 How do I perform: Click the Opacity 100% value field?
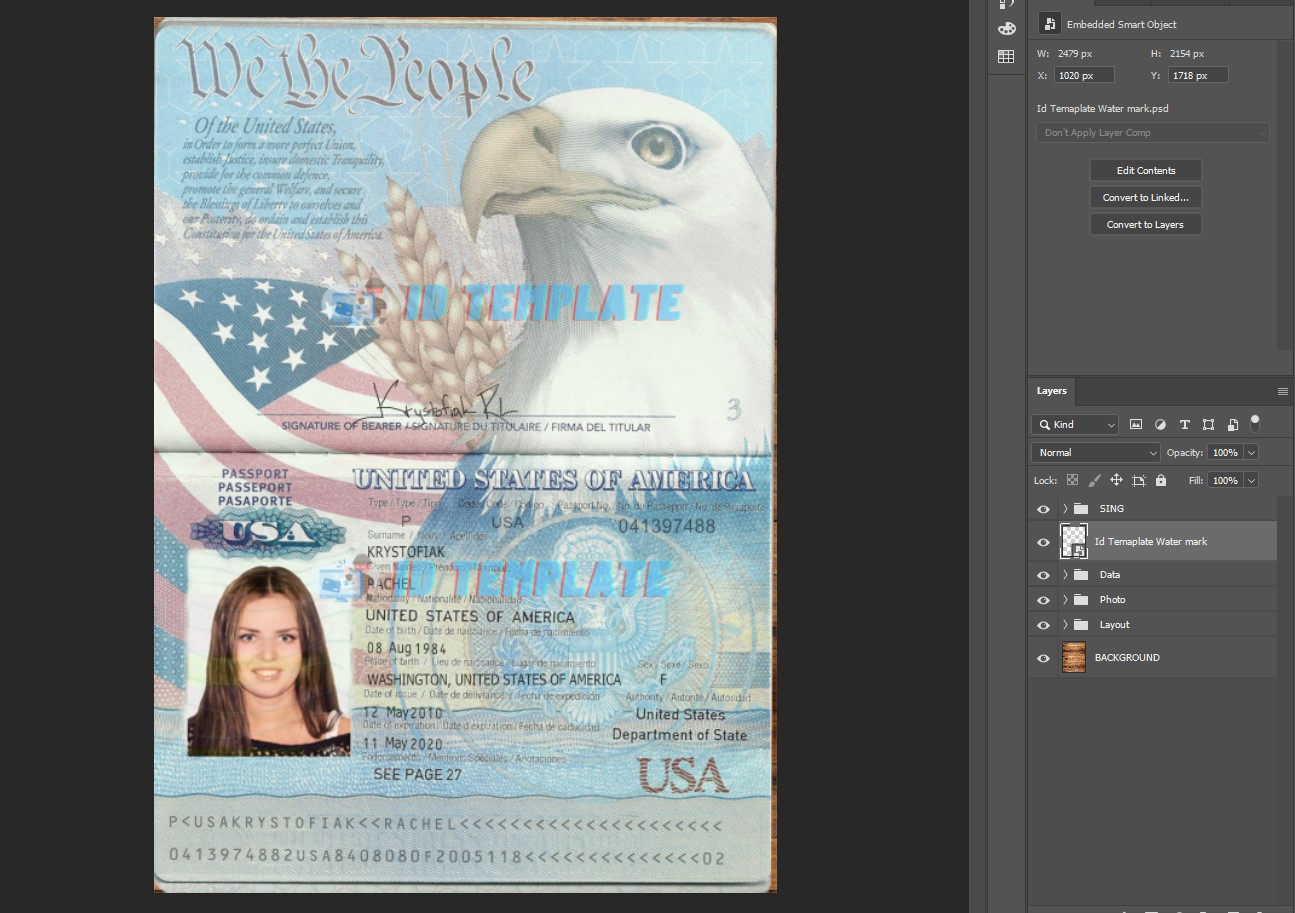click(x=1225, y=453)
